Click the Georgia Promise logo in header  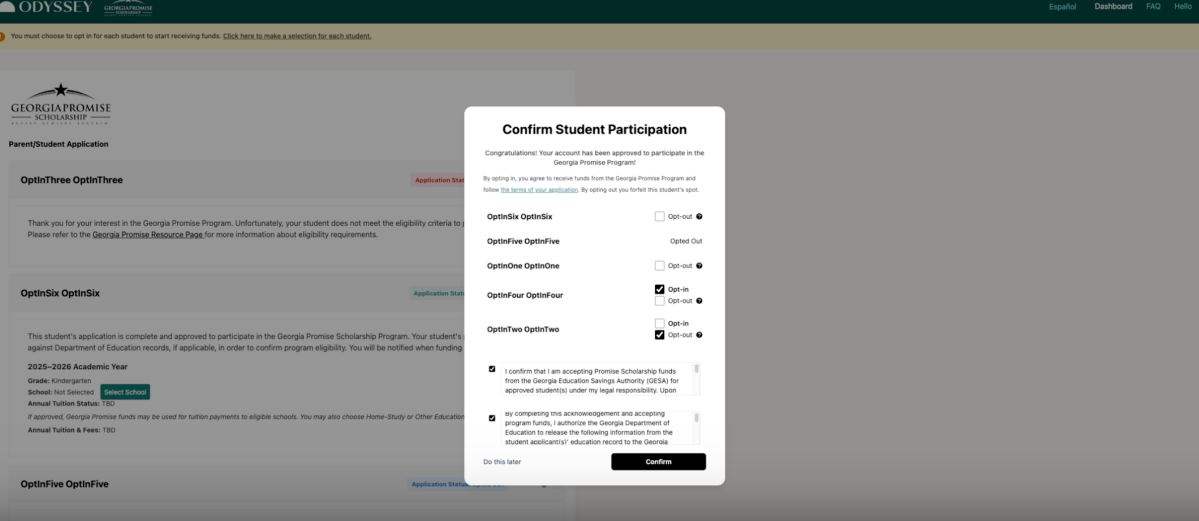coord(128,8)
